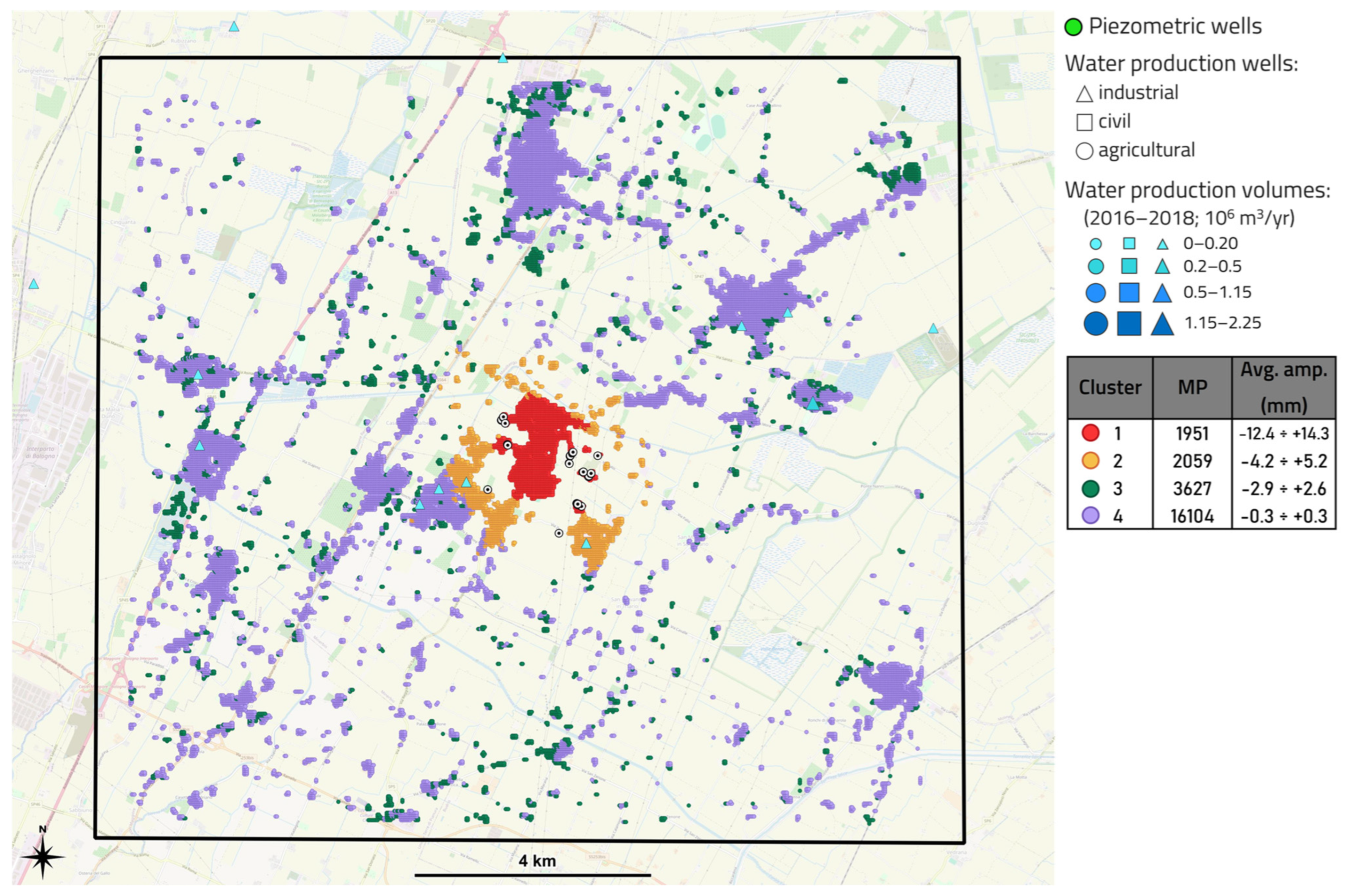This screenshot has height=896, width=1345.
Task: Click the −12.4 ÷ +14.3 amplitude cell
Action: coord(1283,433)
